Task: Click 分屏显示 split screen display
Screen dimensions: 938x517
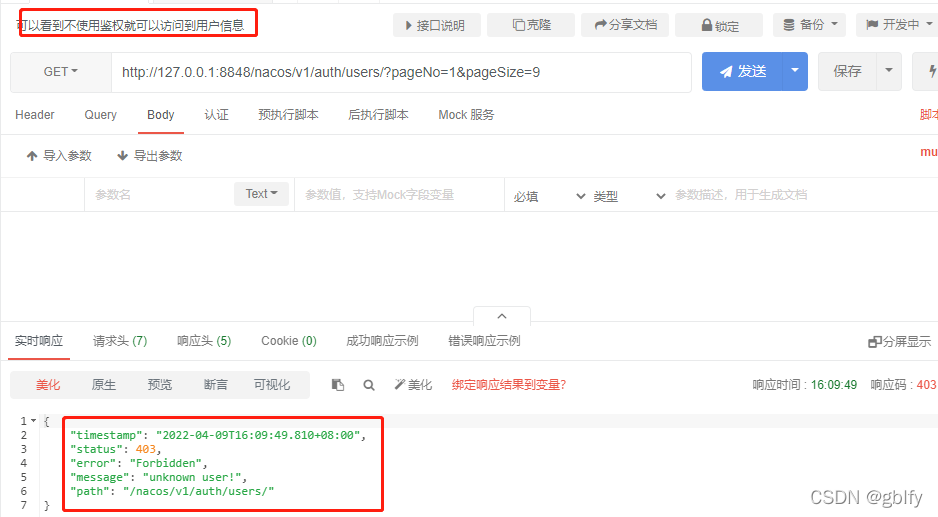Action: point(900,342)
